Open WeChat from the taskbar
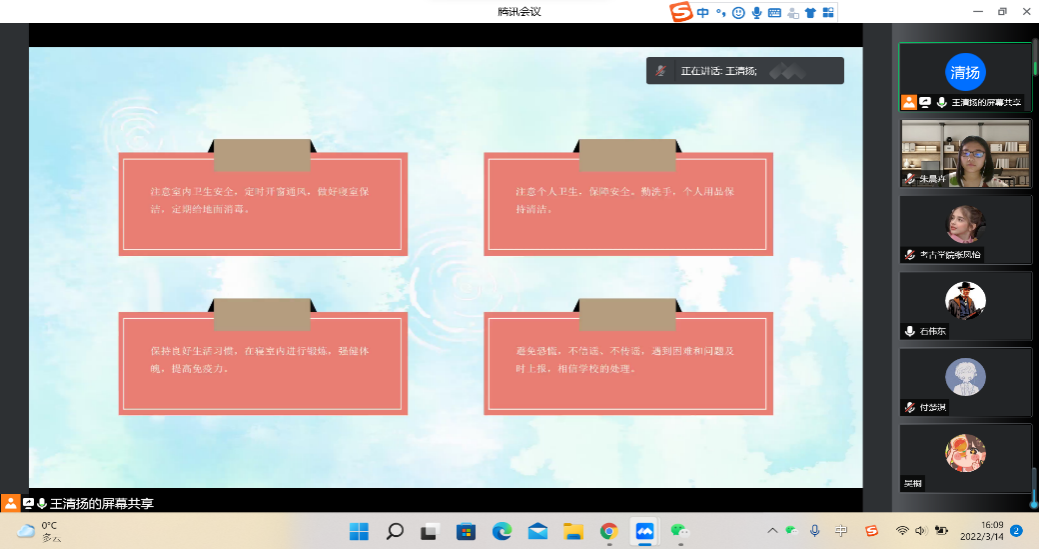Image resolution: width=1039 pixels, height=549 pixels. pyautogui.click(x=681, y=531)
